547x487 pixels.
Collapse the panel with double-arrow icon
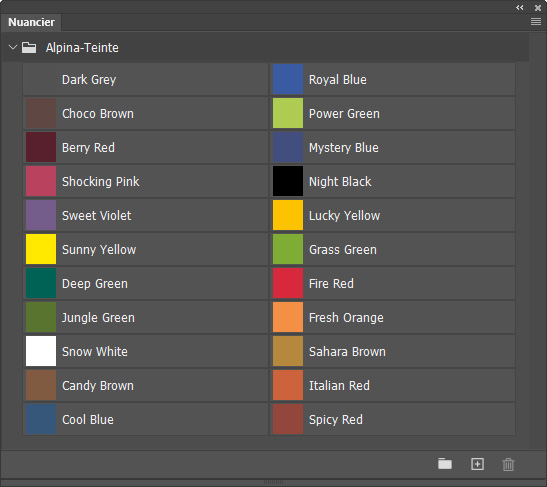tap(519, 7)
